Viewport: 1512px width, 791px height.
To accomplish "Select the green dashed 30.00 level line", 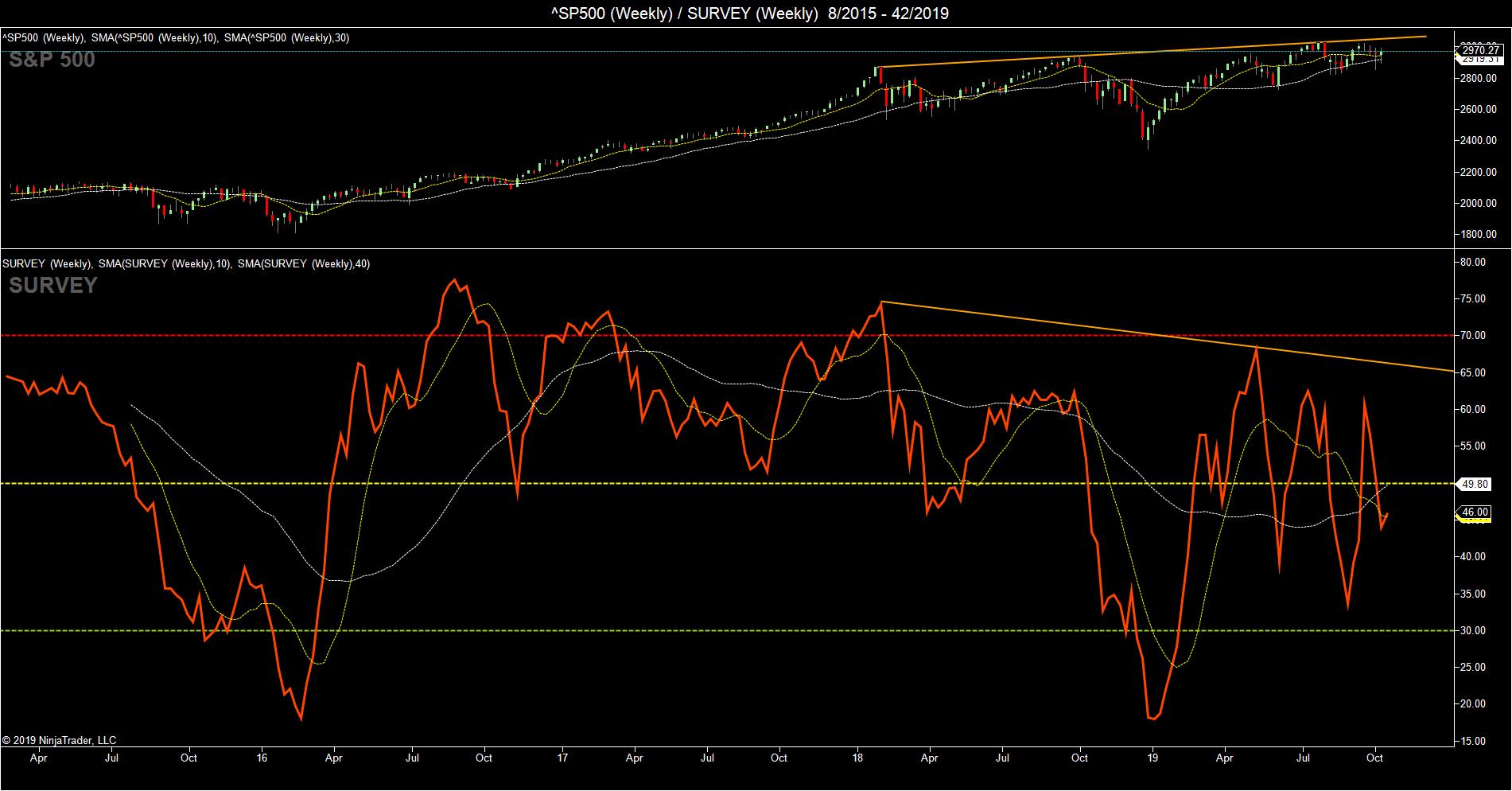I will [727, 630].
